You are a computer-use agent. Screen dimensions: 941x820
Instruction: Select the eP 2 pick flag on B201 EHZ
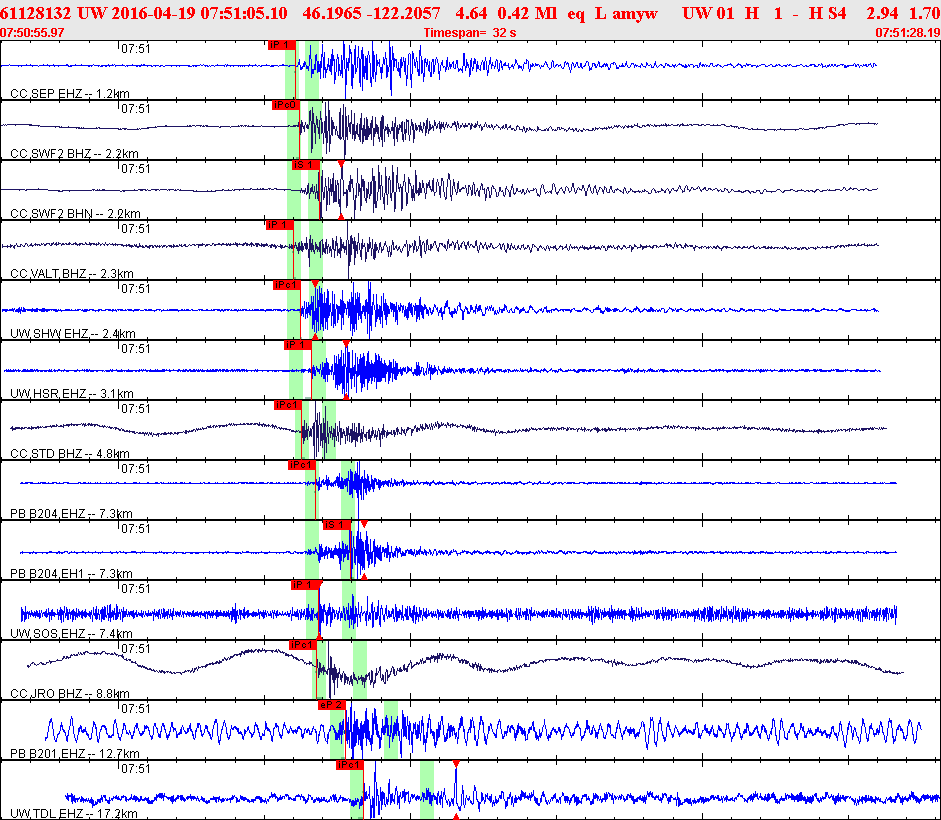(332, 705)
